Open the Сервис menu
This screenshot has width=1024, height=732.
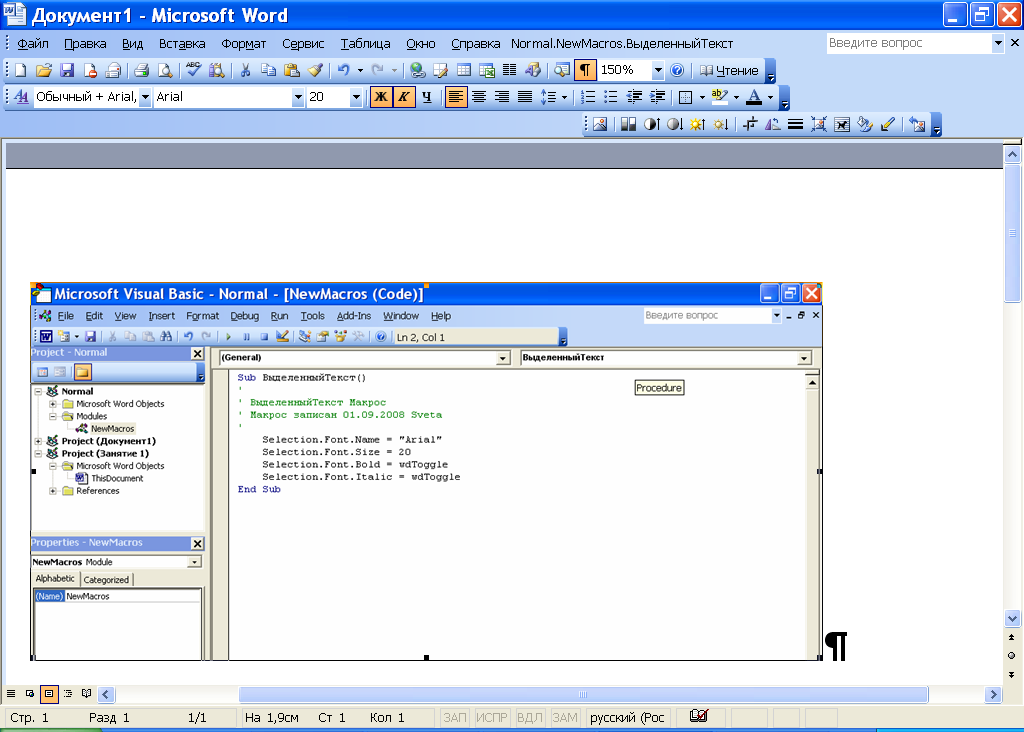(303, 43)
